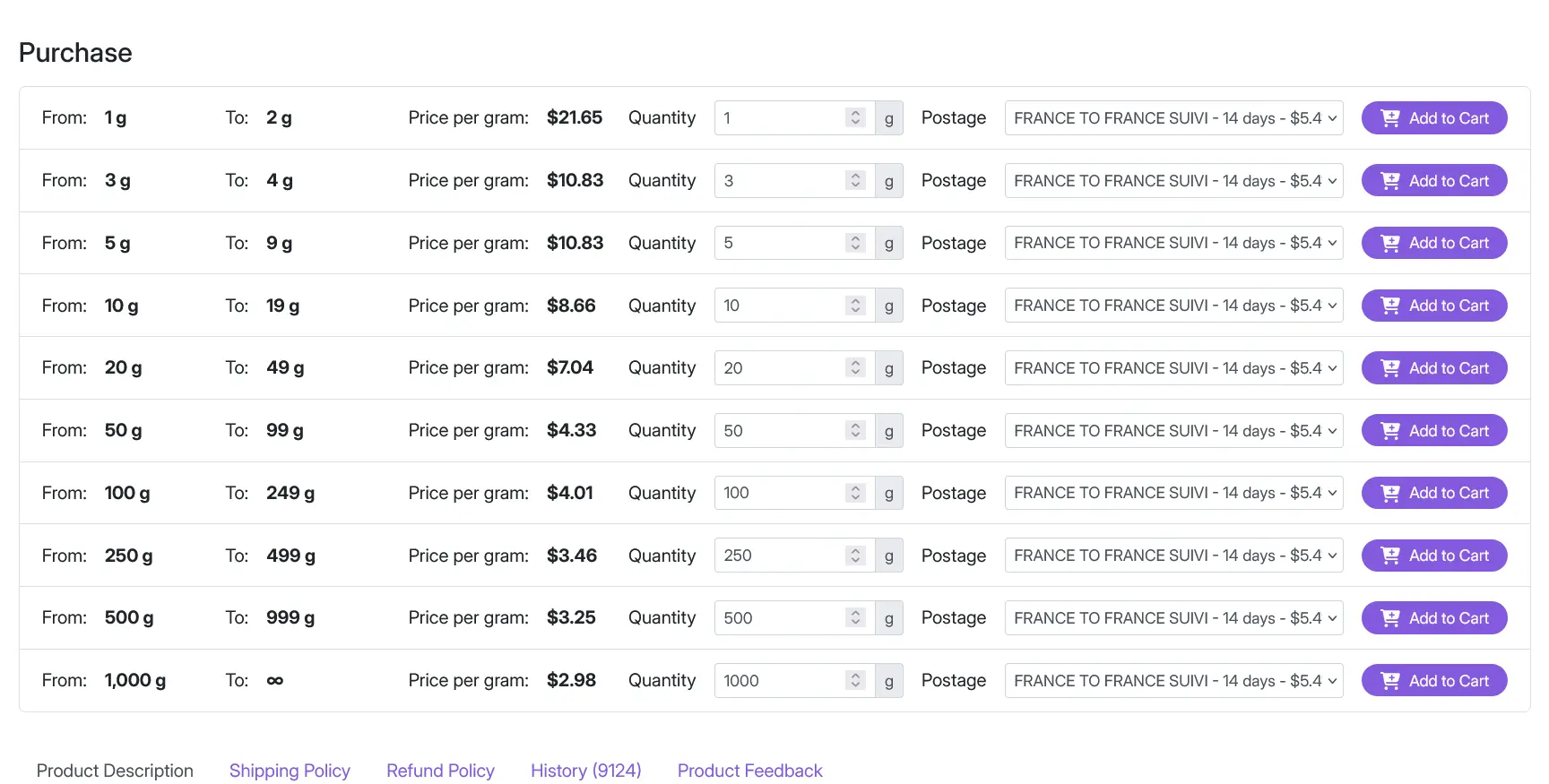Add the 5 g to 9 g tier to cart
This screenshot has width=1549, height=784.
click(1433, 243)
